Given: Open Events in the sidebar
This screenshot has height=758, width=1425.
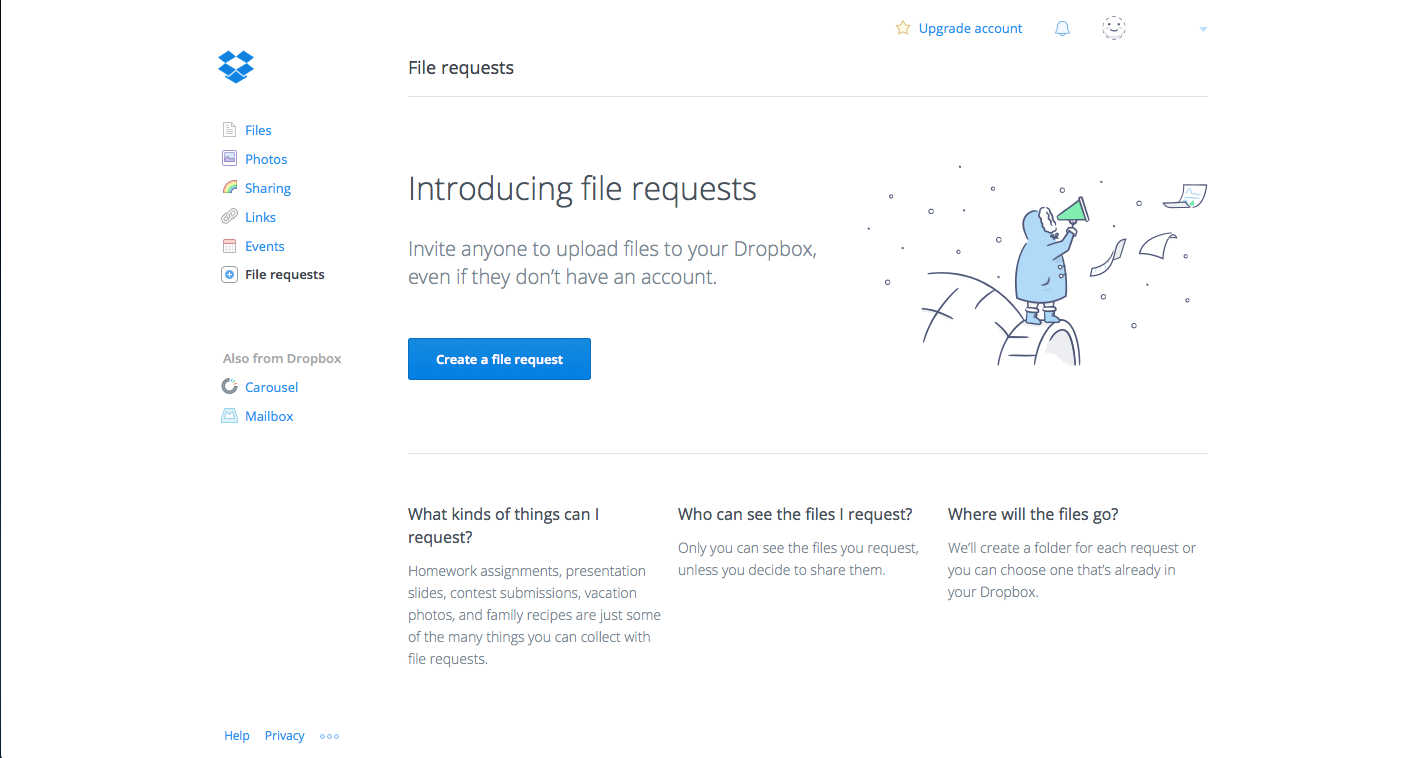Looking at the screenshot, I should [265, 246].
